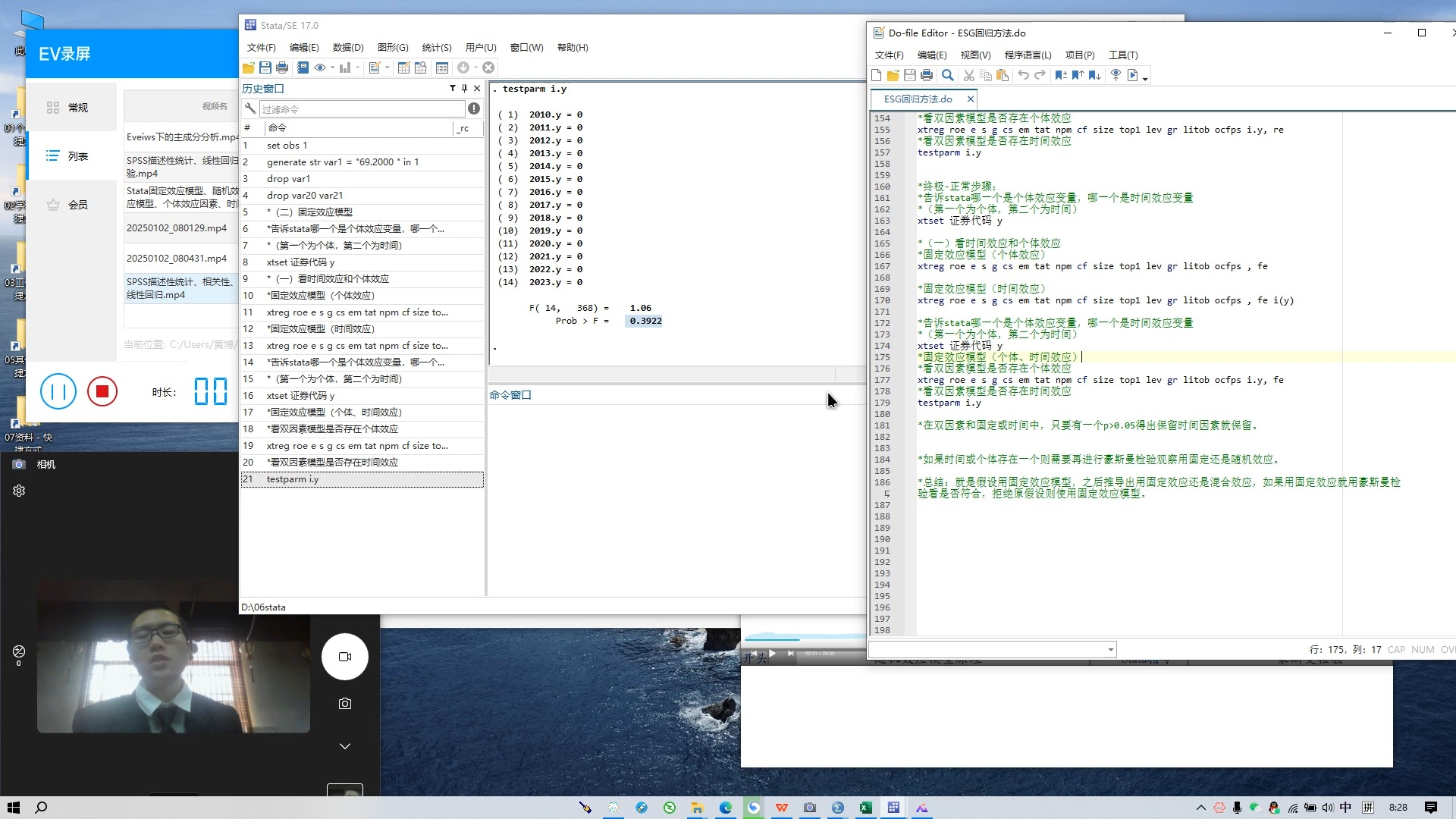The height and width of the screenshot is (819, 1456).
Task: Jump to next bookmark icon
Action: tap(1094, 75)
